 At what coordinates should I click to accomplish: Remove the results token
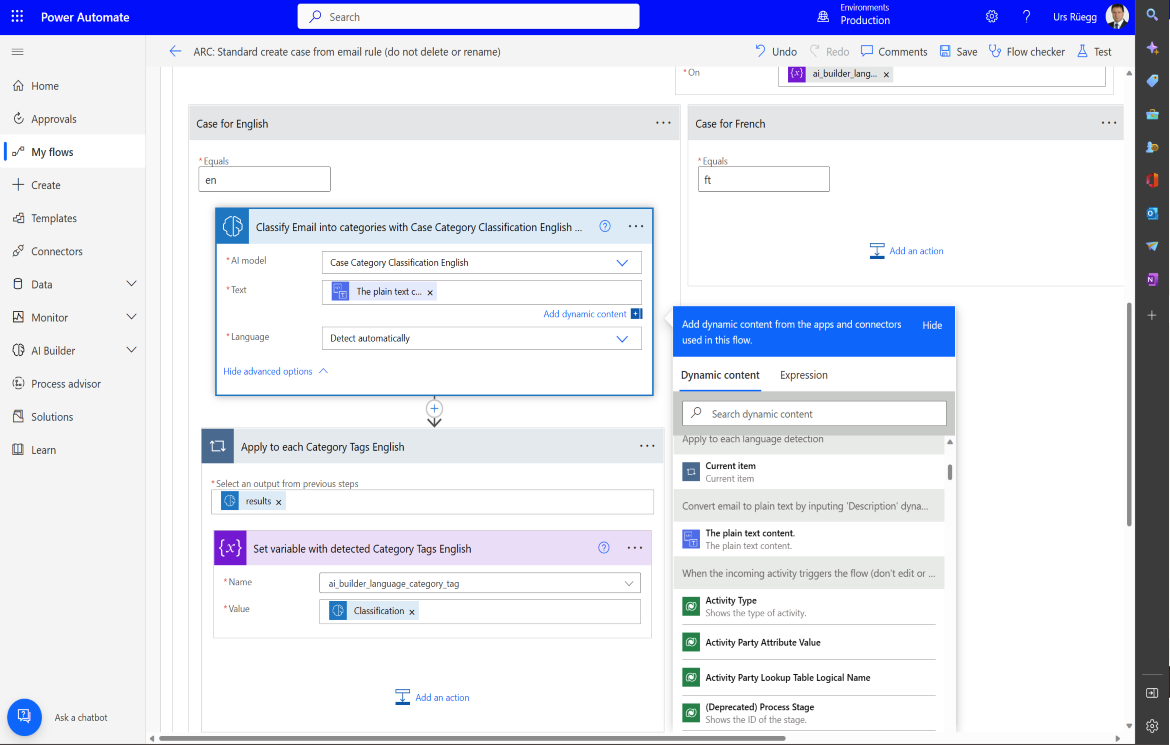pyautogui.click(x=278, y=502)
